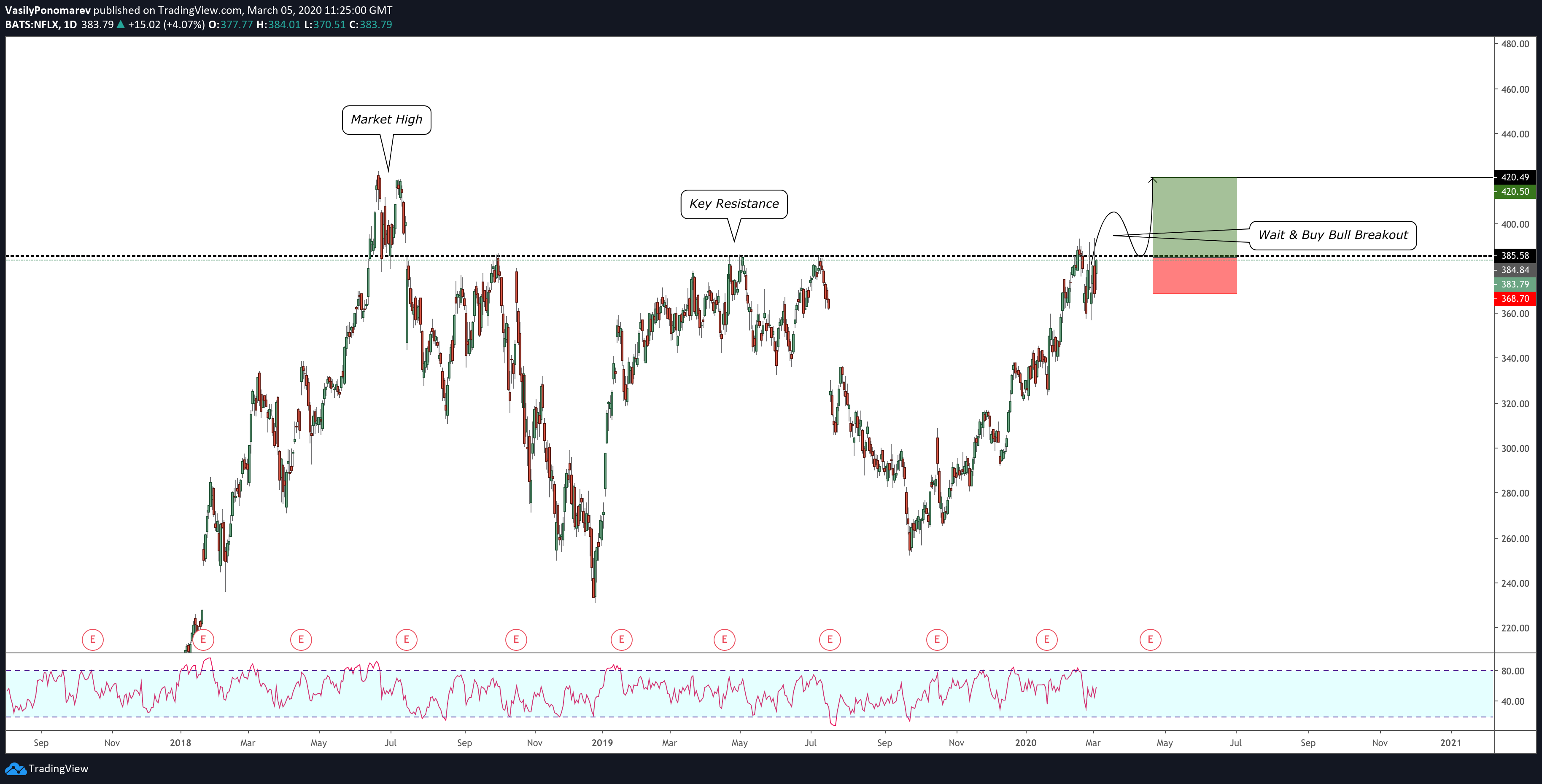Click the upcoming April 2020 earnings E marker
Viewport: 1542px width, 784px height.
(x=1150, y=639)
